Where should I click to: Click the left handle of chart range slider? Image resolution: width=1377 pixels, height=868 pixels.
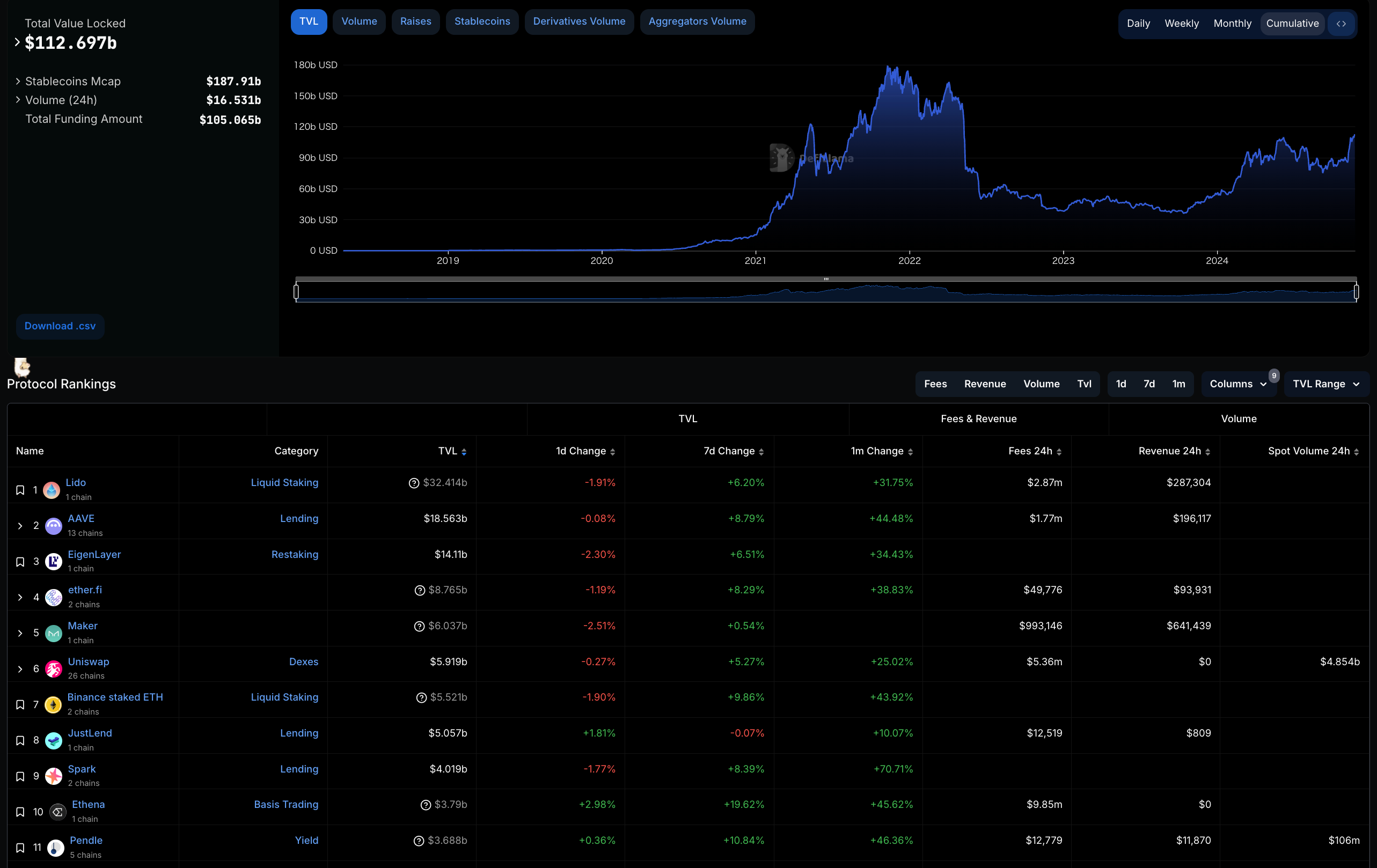coord(296,292)
